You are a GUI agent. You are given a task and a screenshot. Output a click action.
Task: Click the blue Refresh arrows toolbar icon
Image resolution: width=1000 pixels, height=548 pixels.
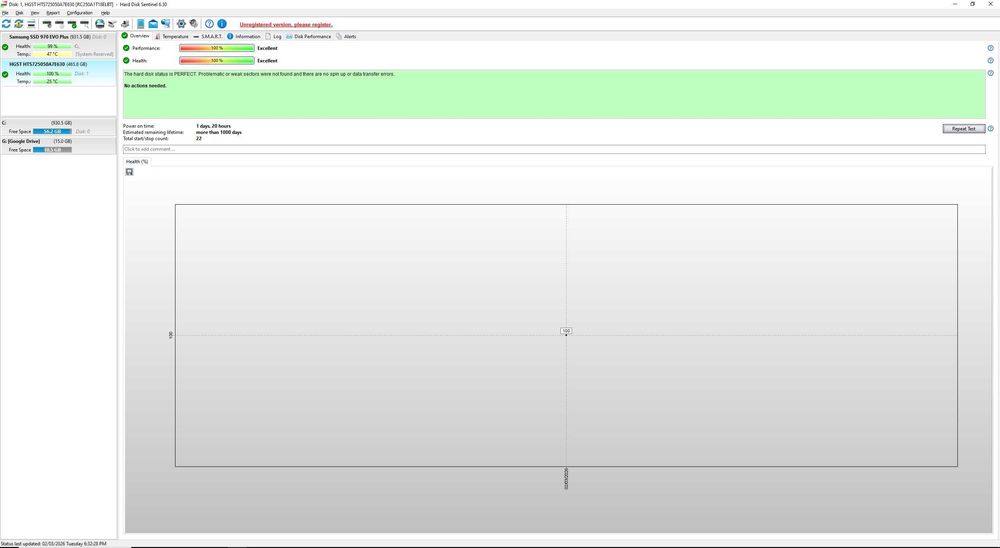pyautogui.click(x=6, y=24)
